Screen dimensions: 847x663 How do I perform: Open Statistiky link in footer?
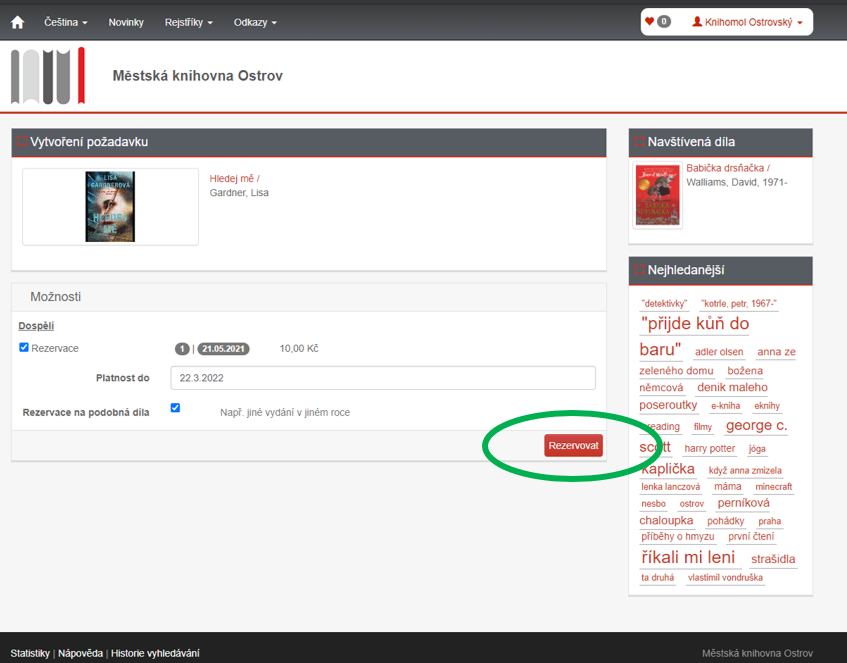coord(30,653)
